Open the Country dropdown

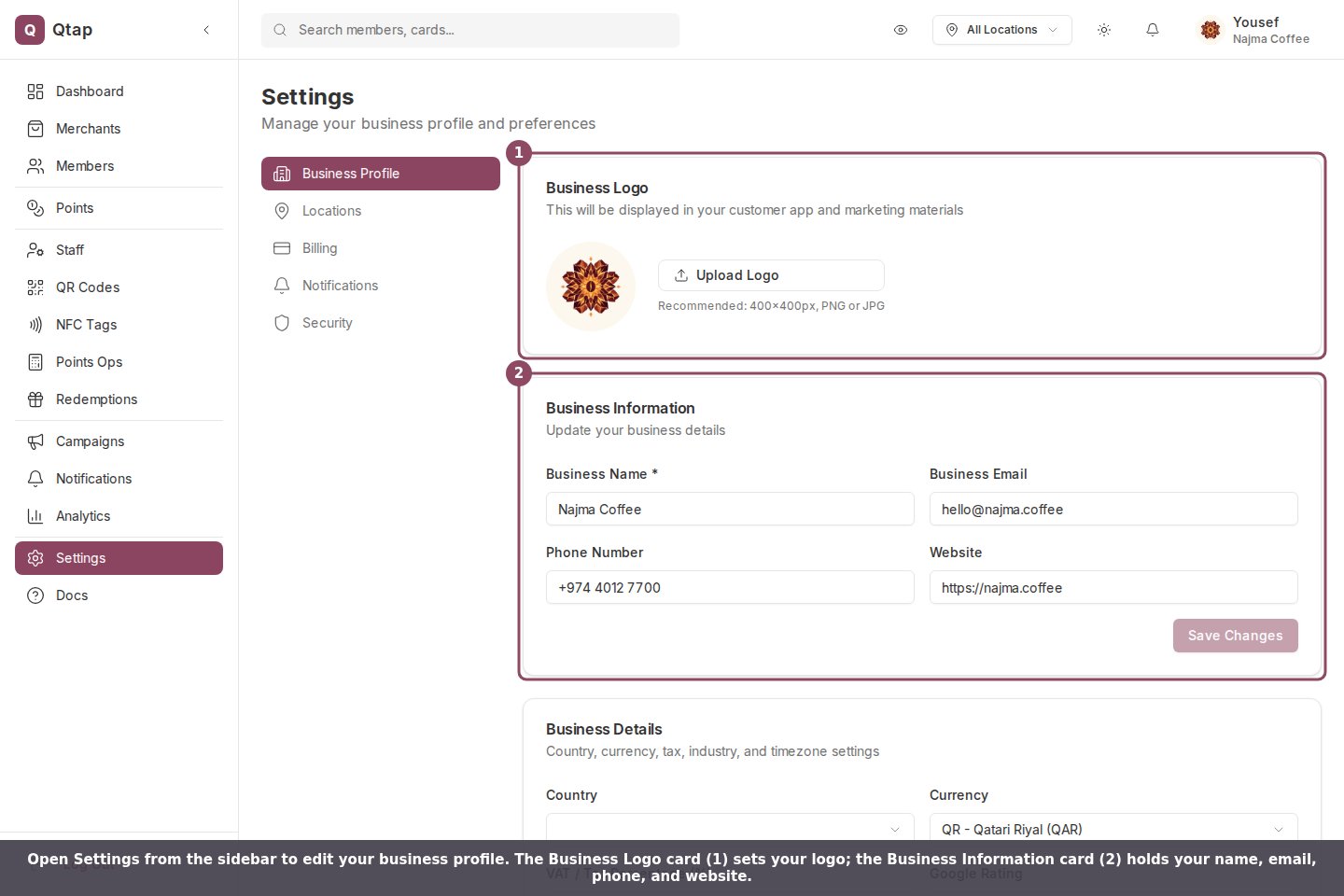tap(730, 829)
